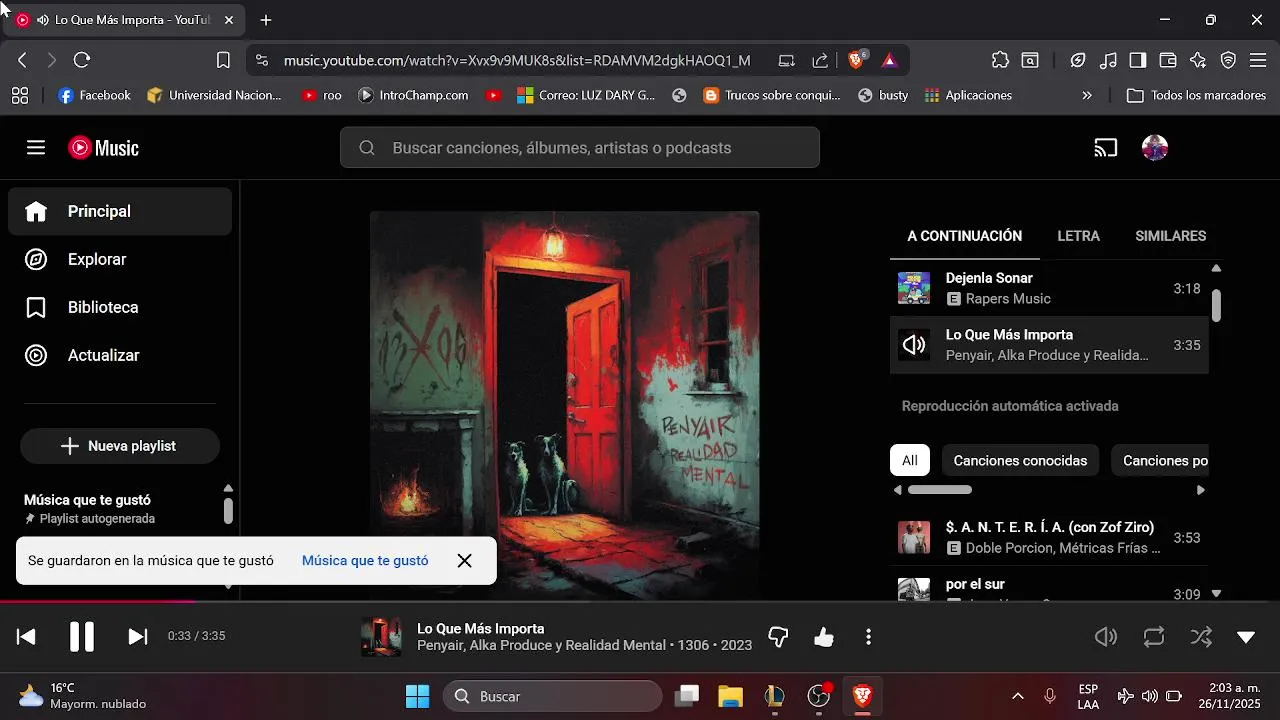Viewport: 1280px width, 720px height.
Task: Go to Principal home in sidebar
Action: click(x=120, y=211)
